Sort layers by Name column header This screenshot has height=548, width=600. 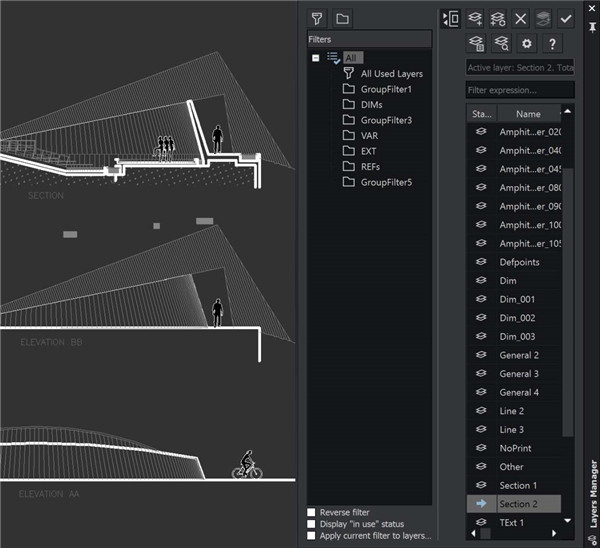click(528, 114)
